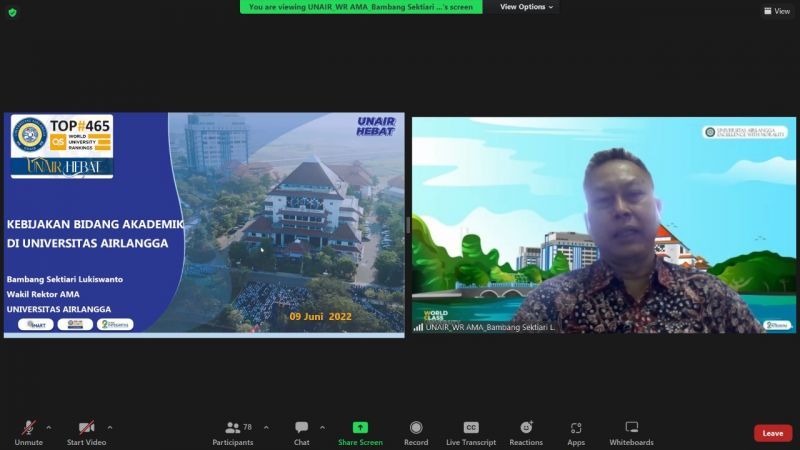Open Whiteboards
Viewport: 800px width, 450px height.
pos(631,433)
